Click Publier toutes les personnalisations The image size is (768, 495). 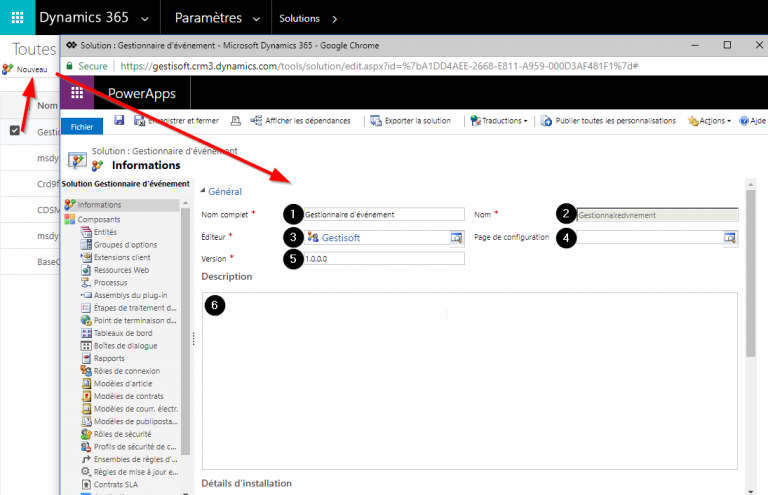(x=608, y=120)
